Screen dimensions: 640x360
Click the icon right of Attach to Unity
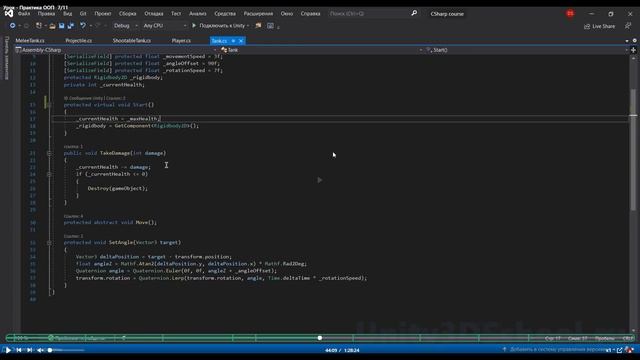(258, 25)
